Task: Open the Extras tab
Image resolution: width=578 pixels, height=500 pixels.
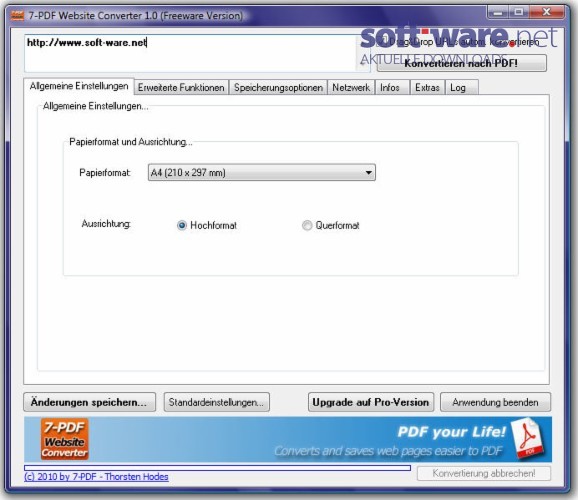Action: coord(427,87)
